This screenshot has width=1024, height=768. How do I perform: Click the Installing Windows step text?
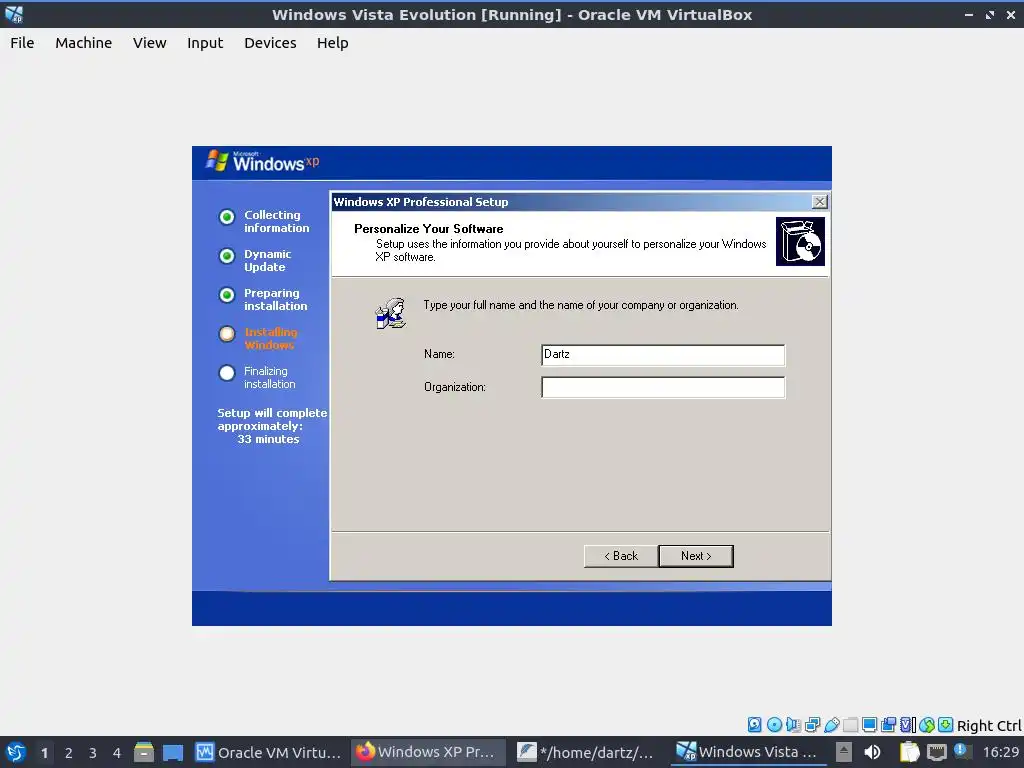(x=271, y=338)
